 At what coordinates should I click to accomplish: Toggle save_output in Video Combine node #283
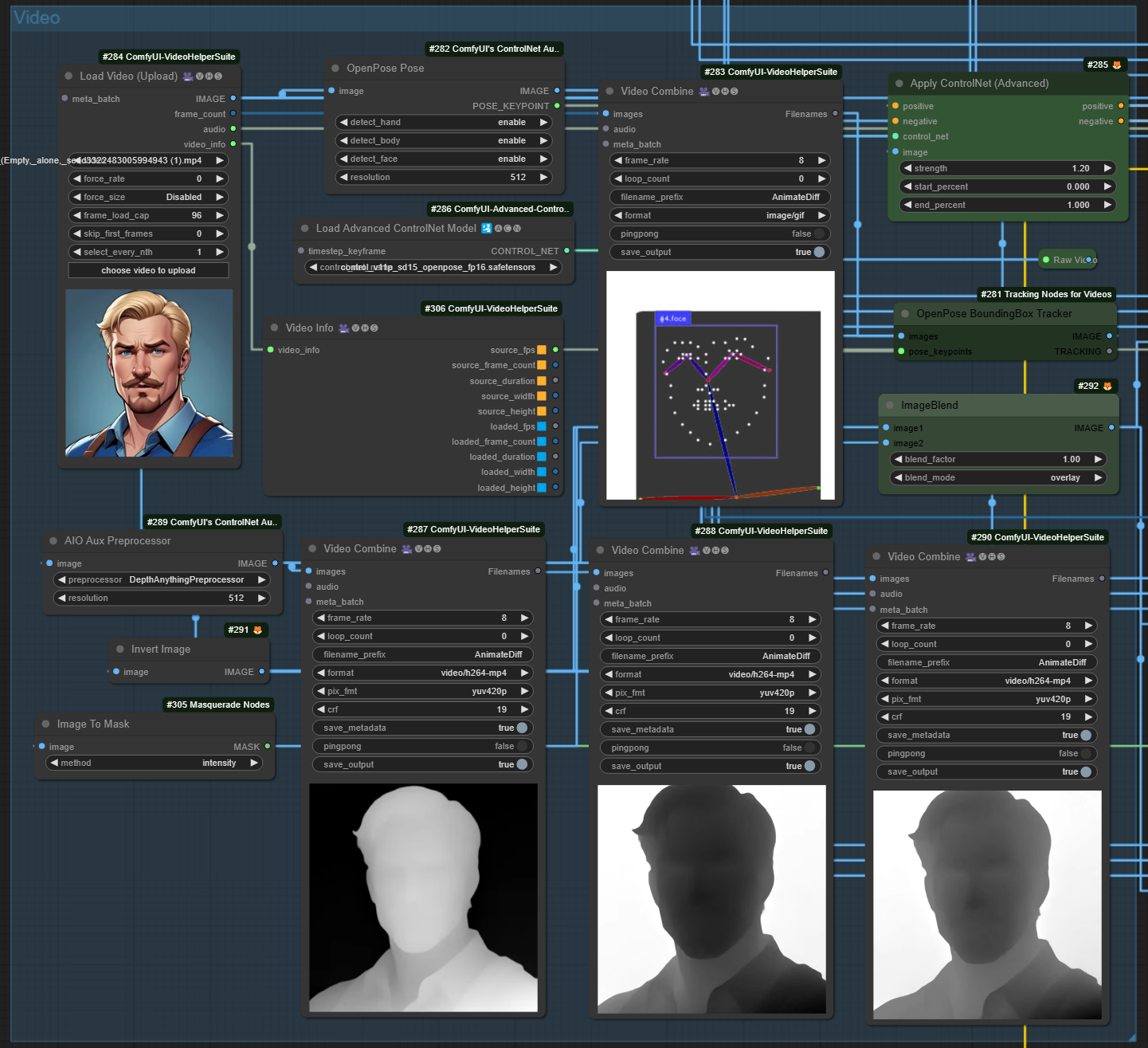(x=818, y=253)
